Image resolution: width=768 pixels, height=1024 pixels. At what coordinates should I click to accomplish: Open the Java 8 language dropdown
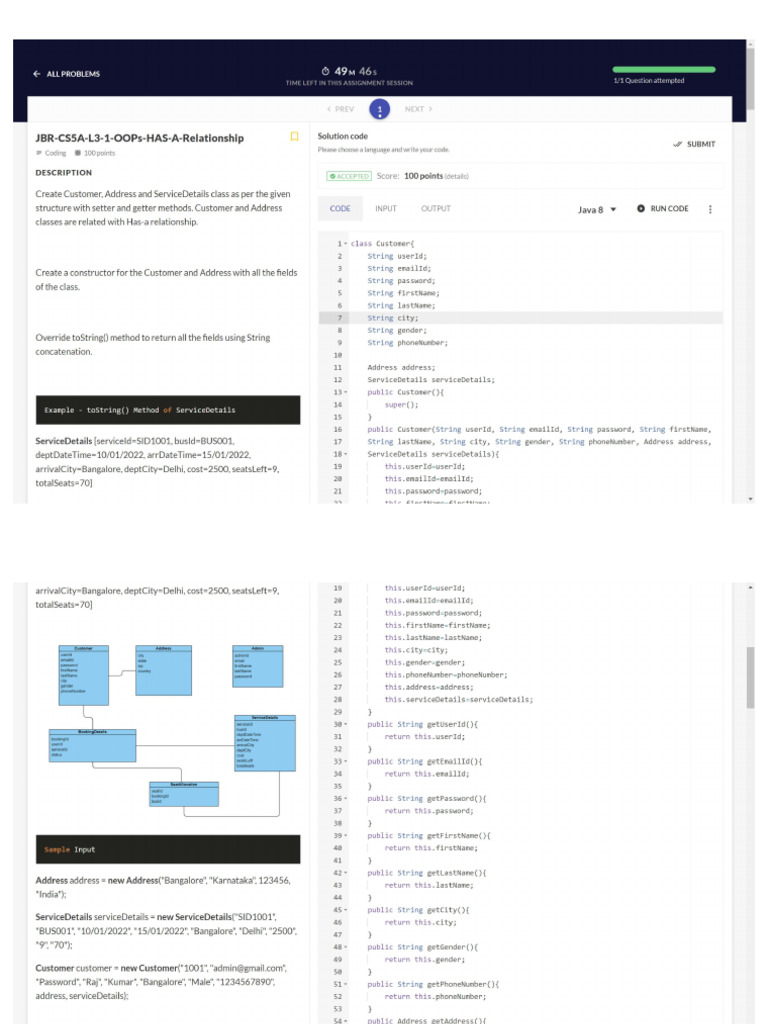point(597,210)
